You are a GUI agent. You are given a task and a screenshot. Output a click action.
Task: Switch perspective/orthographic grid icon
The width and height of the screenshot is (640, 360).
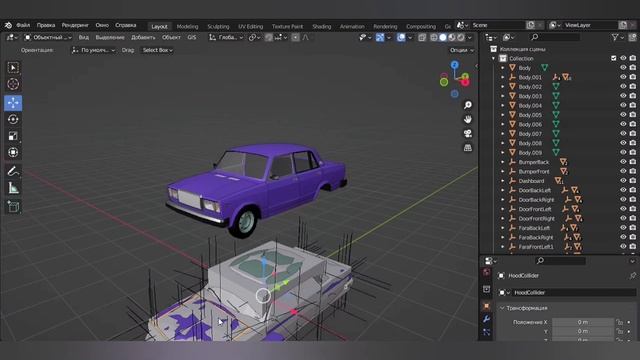(x=468, y=148)
